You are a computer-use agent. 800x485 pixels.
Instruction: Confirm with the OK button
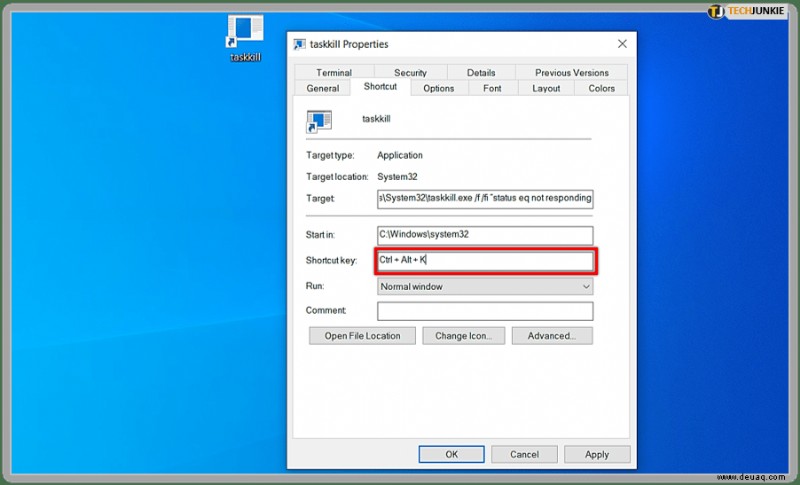tap(452, 454)
